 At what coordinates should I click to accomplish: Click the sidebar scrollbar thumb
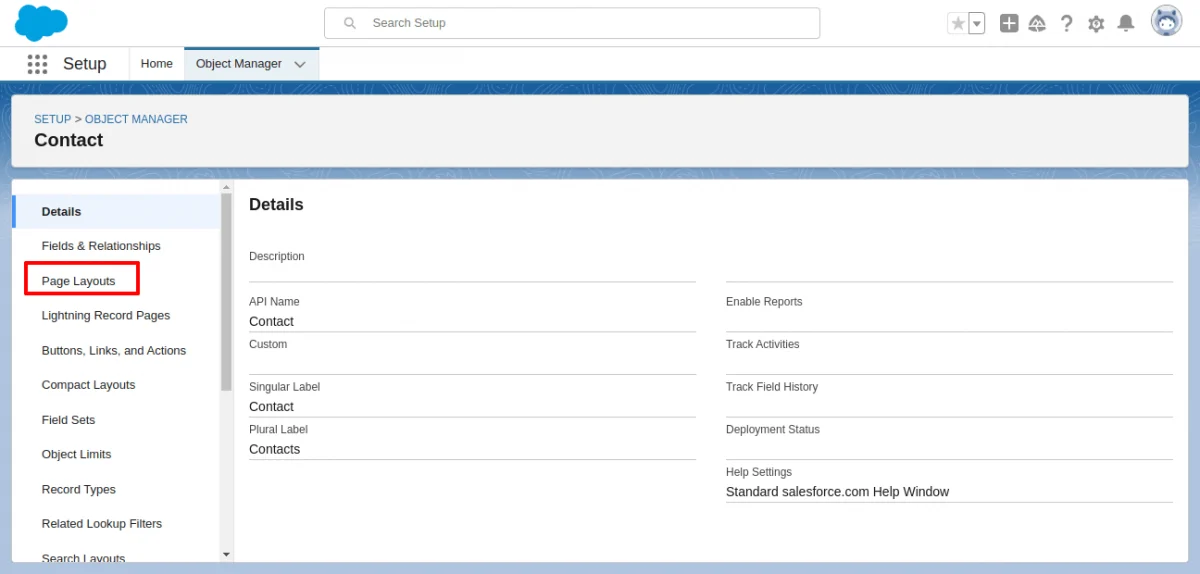click(x=226, y=291)
